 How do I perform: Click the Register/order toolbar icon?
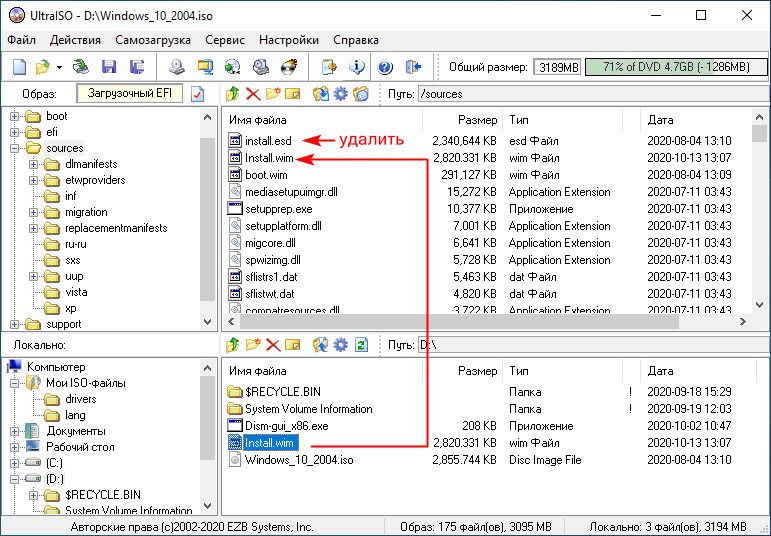click(x=329, y=67)
